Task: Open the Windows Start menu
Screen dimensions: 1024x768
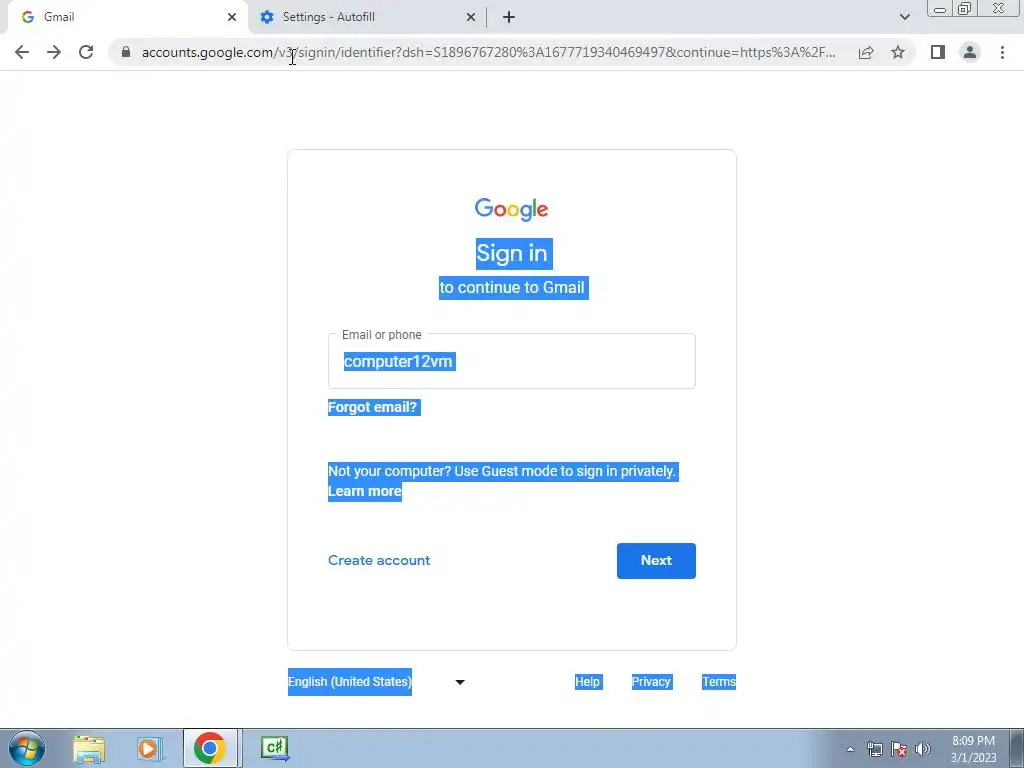Action: (x=27, y=748)
